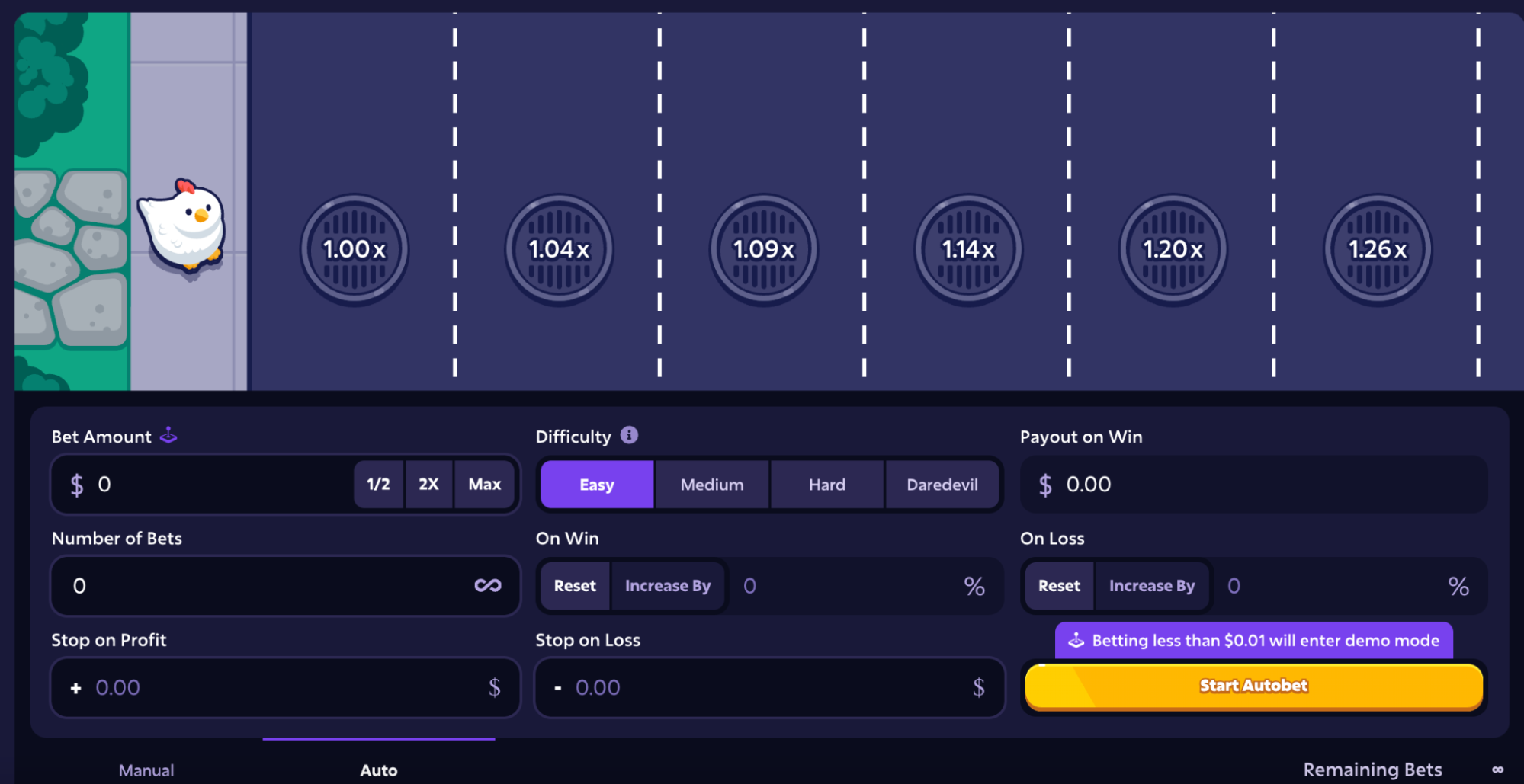Click the 1.14x manhole cover

pyautogui.click(x=968, y=249)
